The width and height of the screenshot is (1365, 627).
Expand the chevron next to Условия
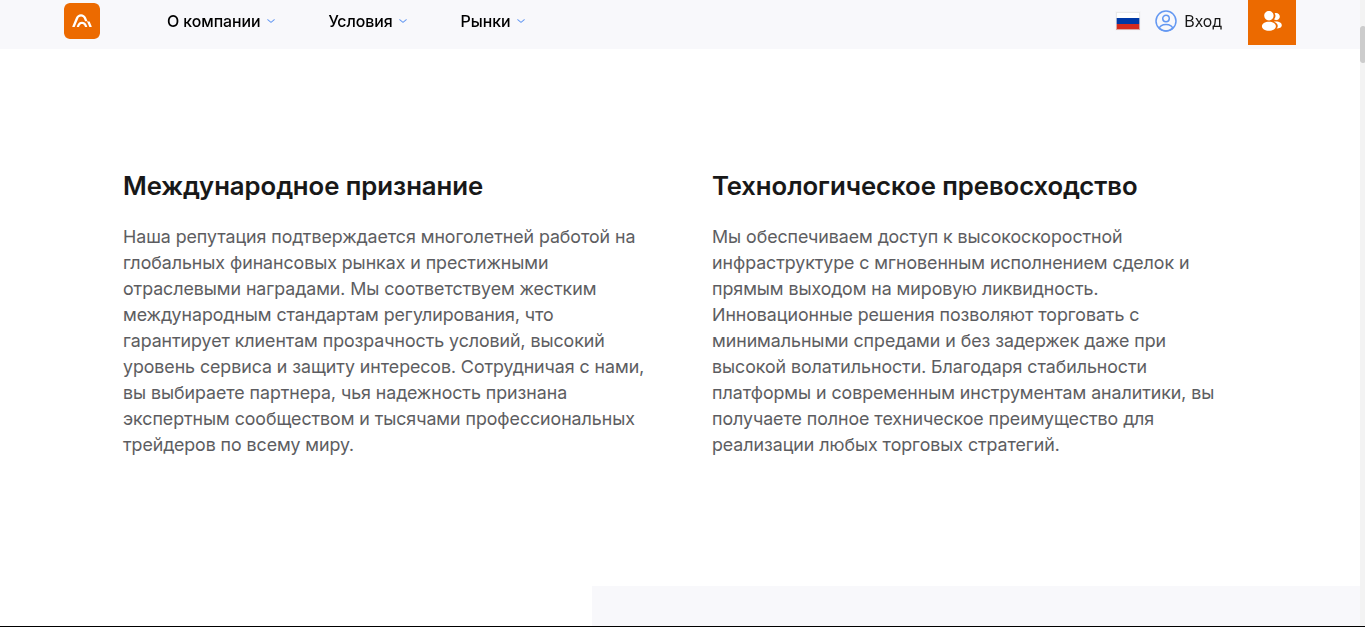click(403, 21)
